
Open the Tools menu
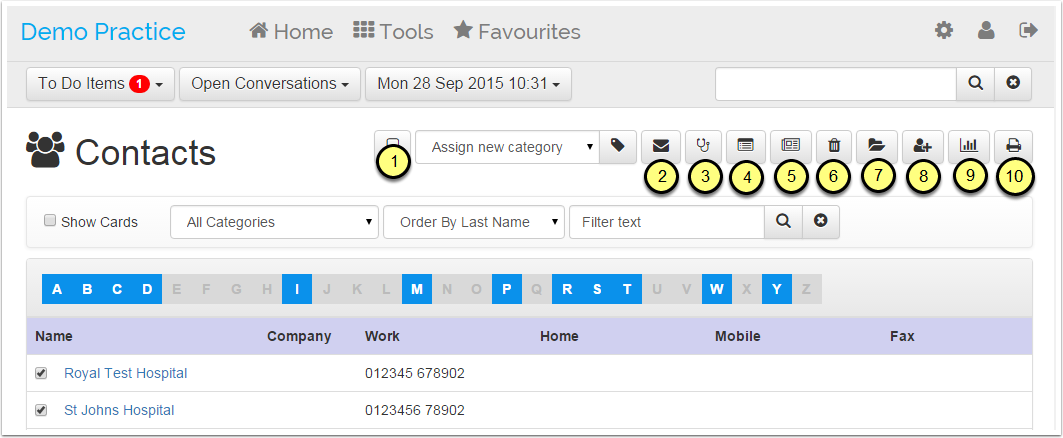tap(393, 32)
